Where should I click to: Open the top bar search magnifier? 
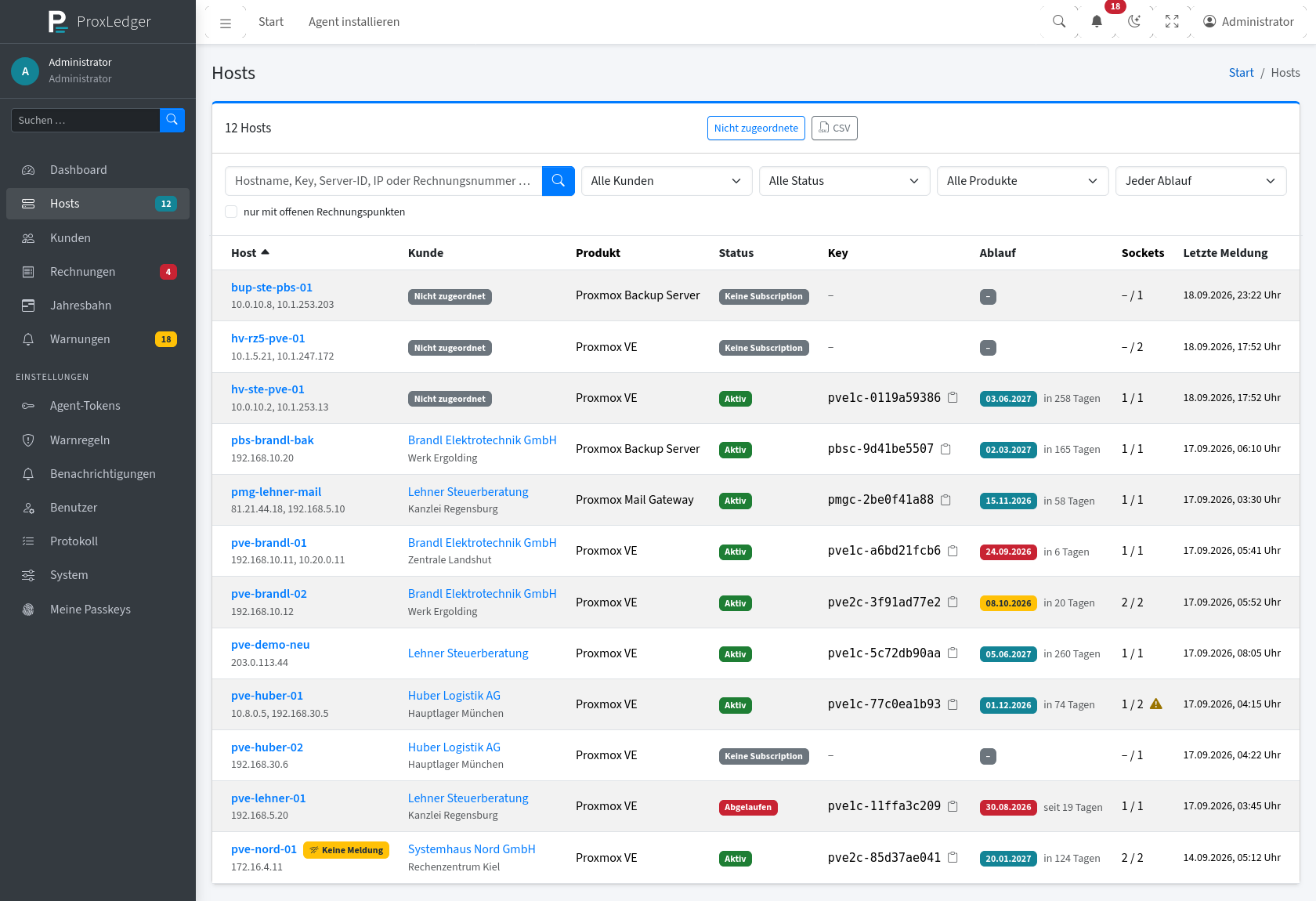coord(1059,22)
